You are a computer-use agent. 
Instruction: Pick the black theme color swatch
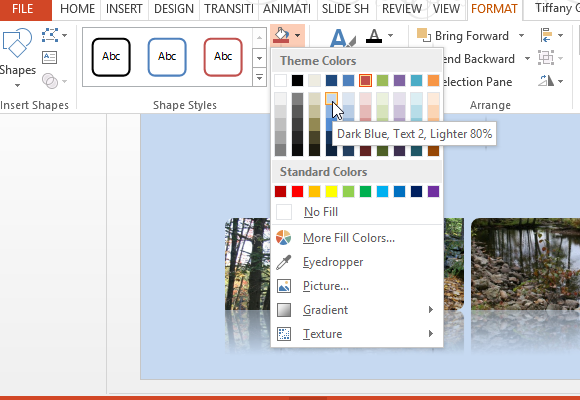(297, 80)
